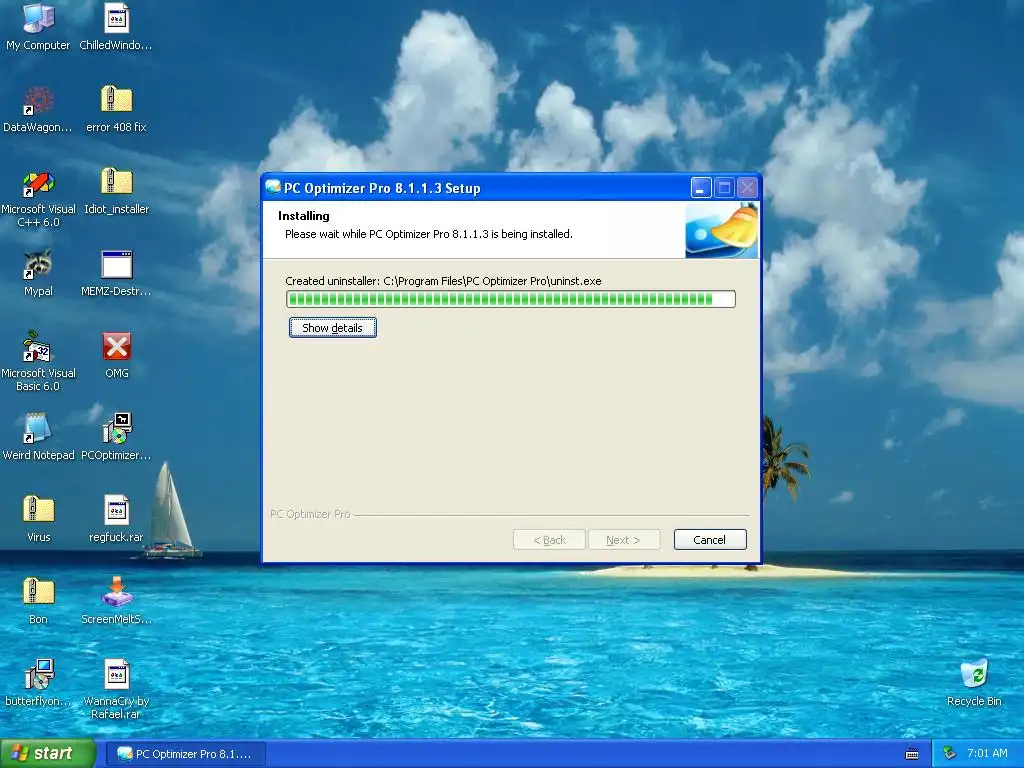Click the green installation progress bar
This screenshot has height=768, width=1024.
pyautogui.click(x=511, y=299)
